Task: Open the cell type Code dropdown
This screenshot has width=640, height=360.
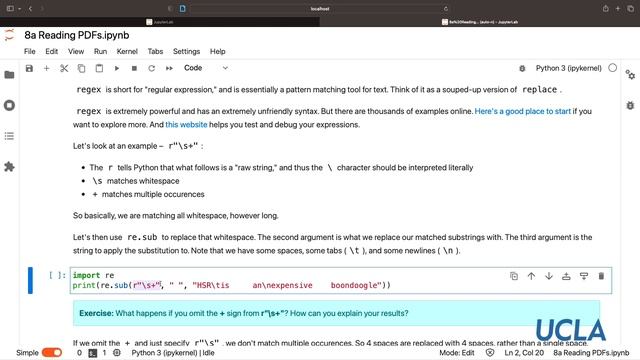Action: (x=206, y=68)
